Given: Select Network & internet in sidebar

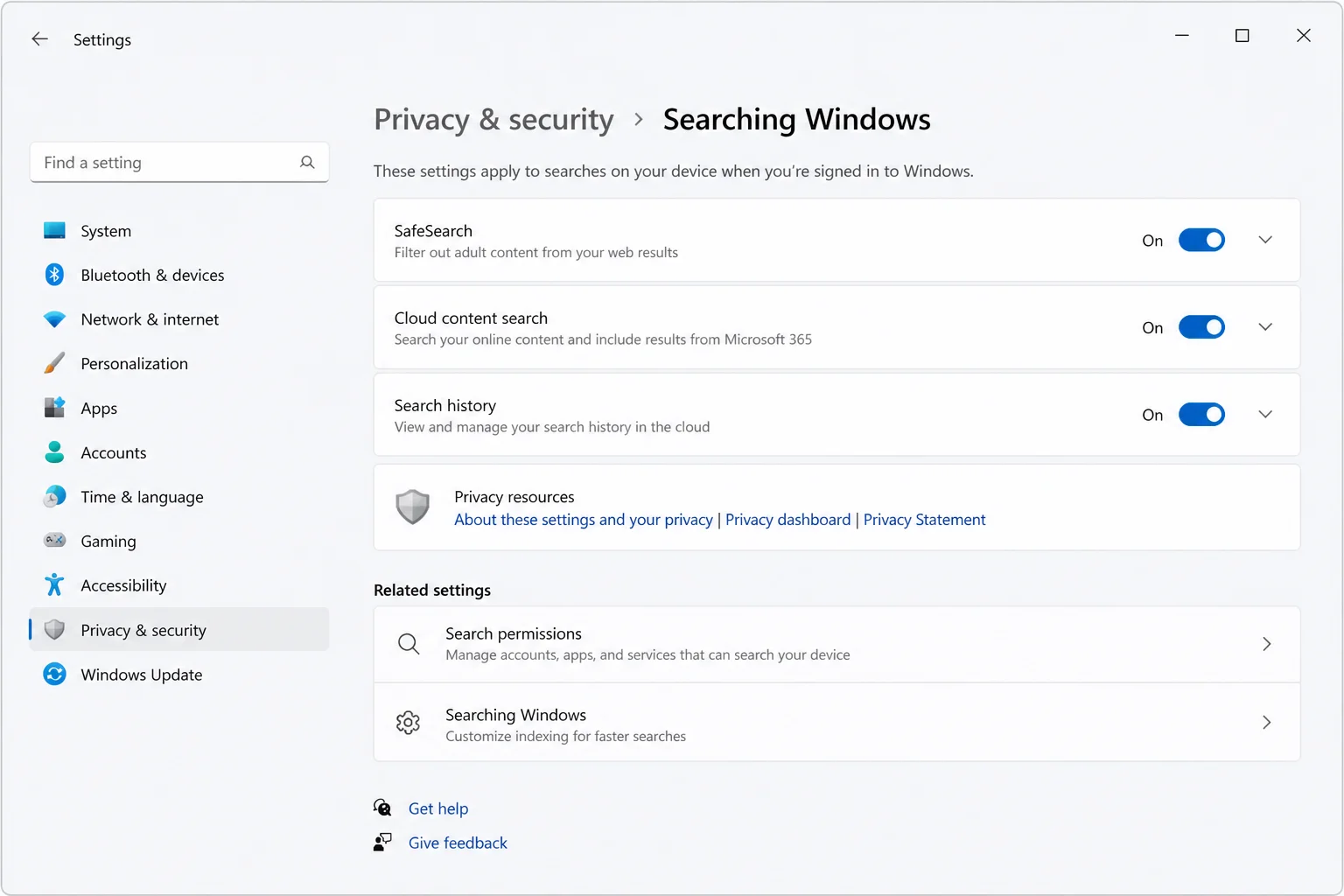Looking at the screenshot, I should click(x=179, y=319).
